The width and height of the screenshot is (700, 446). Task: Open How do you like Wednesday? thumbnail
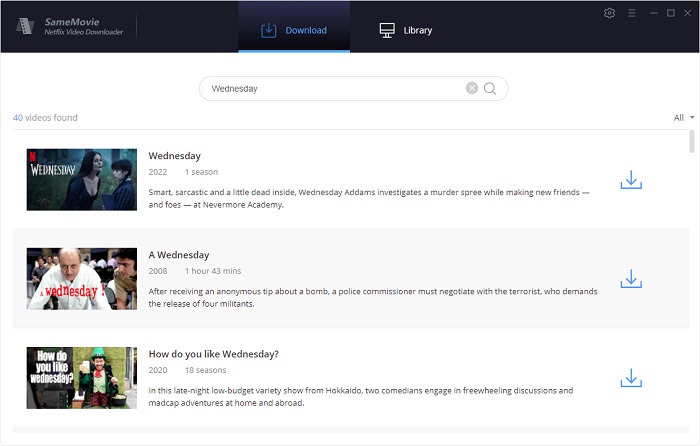point(82,378)
